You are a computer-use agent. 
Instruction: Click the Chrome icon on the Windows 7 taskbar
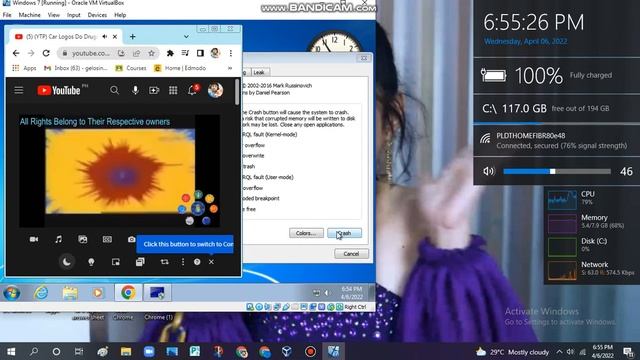[x=128, y=293]
